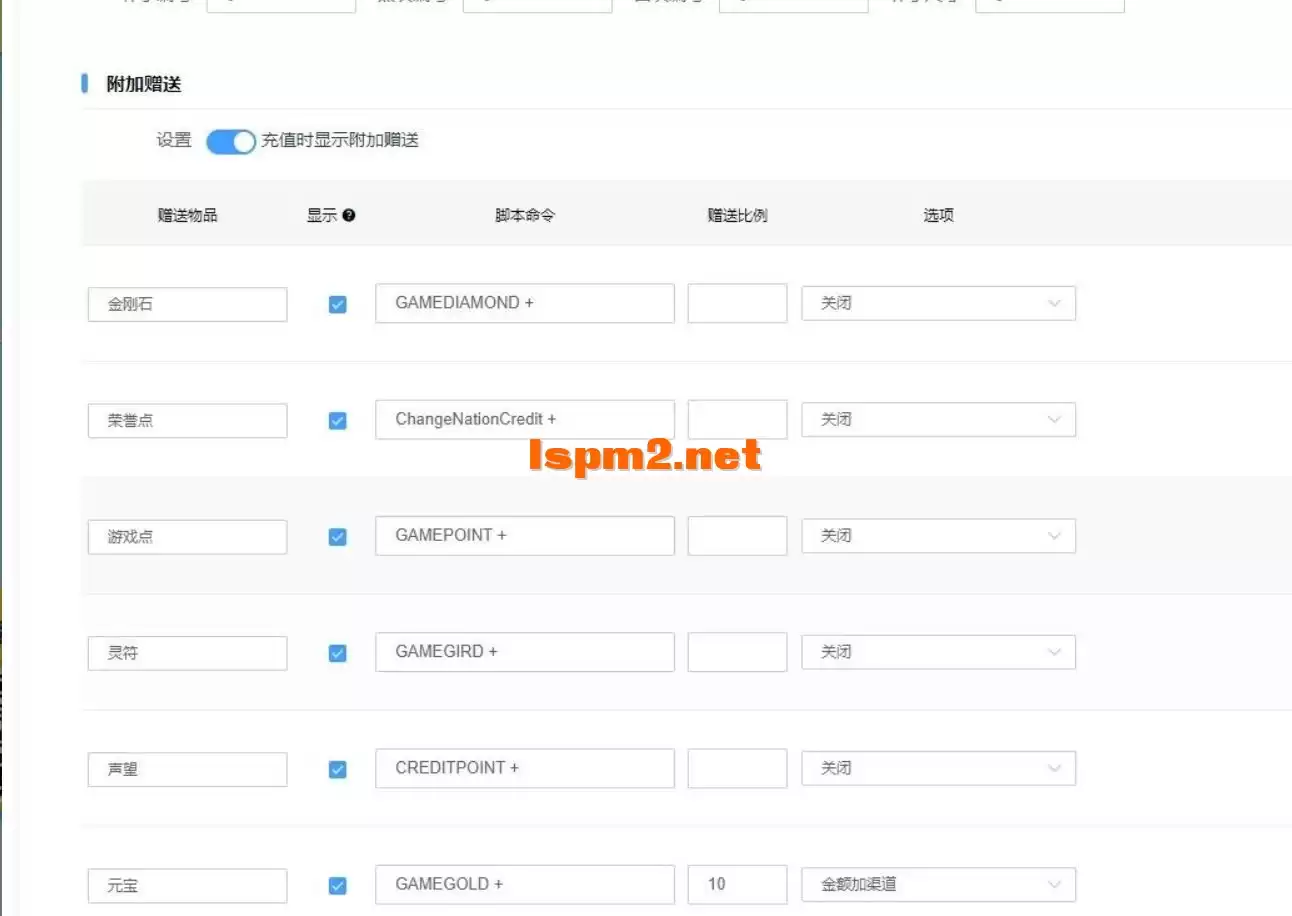Click the GAMEGOLD + script command field
This screenshot has height=916, width=1292.
[525, 884]
